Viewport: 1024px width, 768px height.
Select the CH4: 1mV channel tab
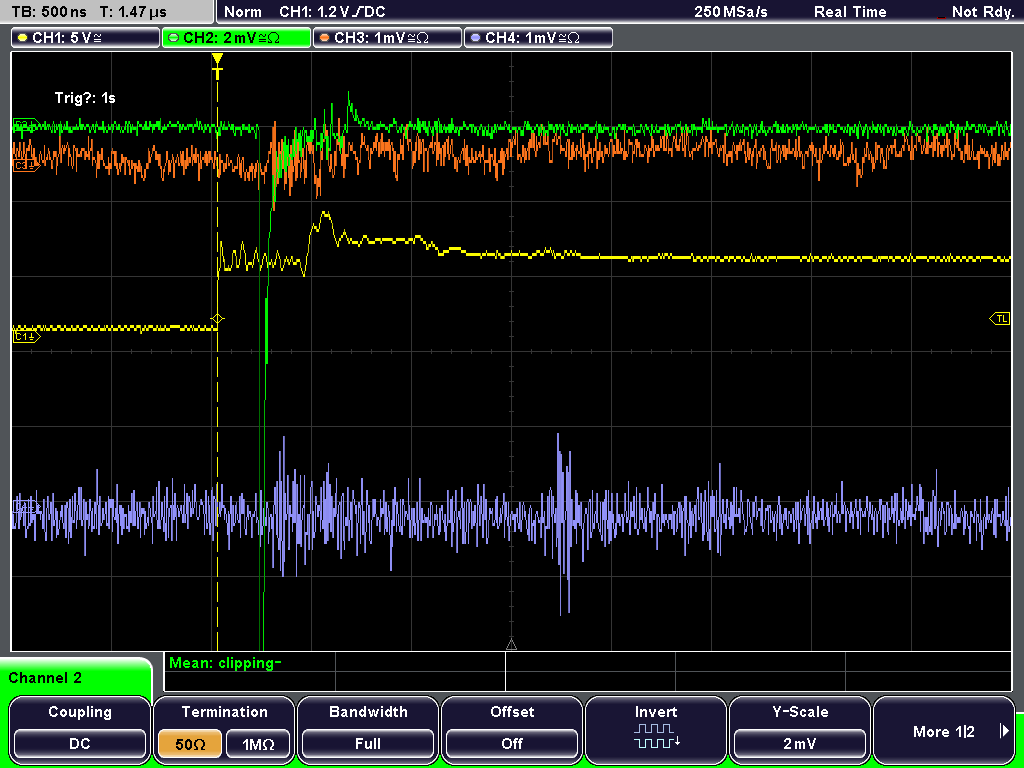click(538, 38)
